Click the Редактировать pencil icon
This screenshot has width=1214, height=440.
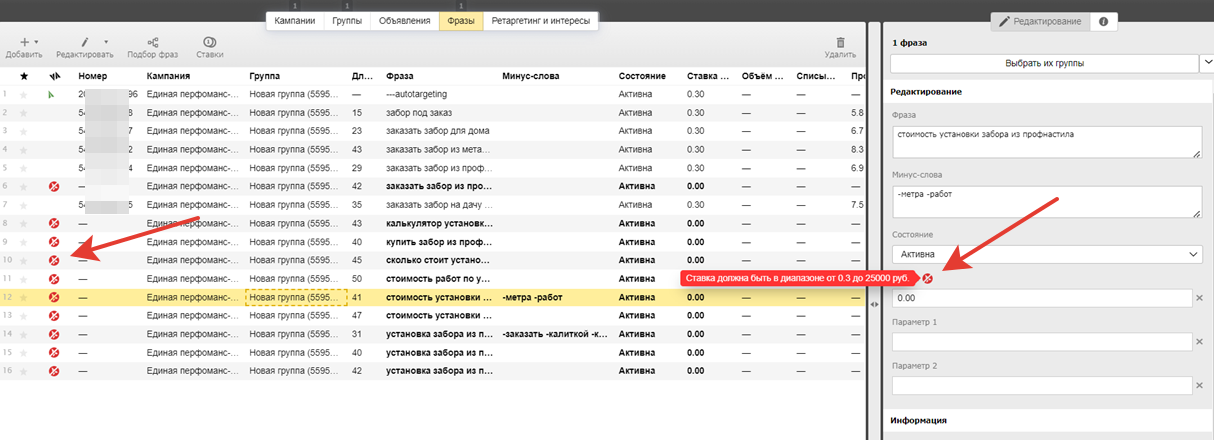click(84, 42)
